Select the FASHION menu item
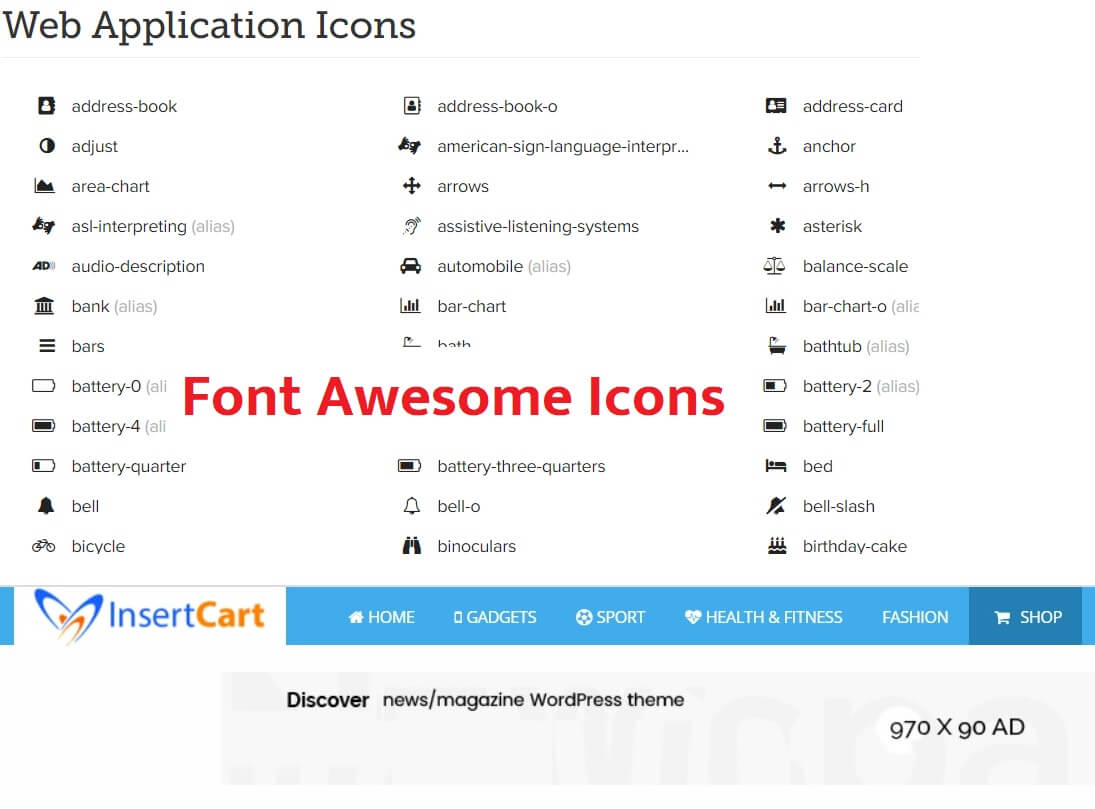1095x809 pixels. click(915, 617)
